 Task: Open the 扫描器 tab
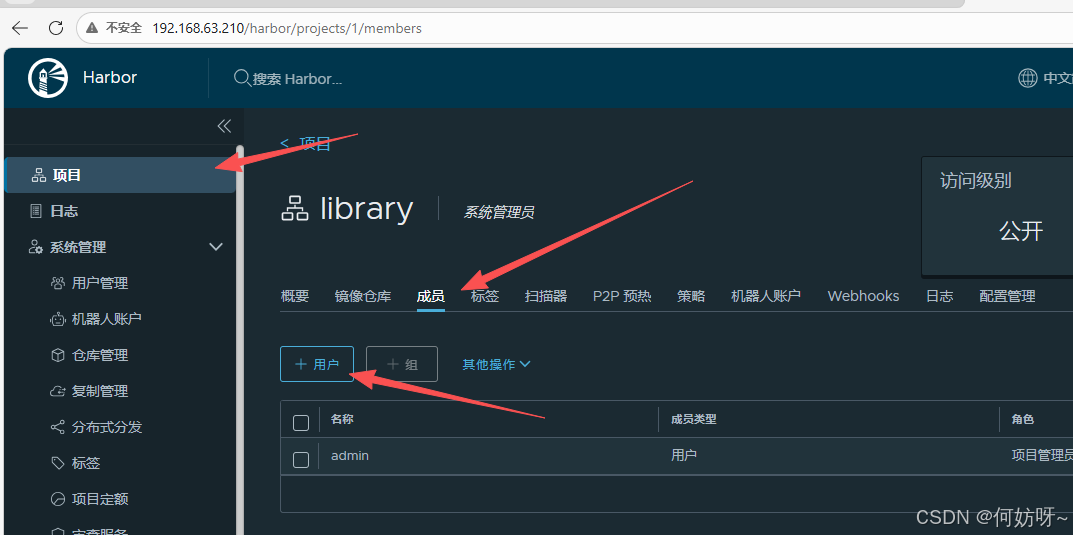(546, 296)
